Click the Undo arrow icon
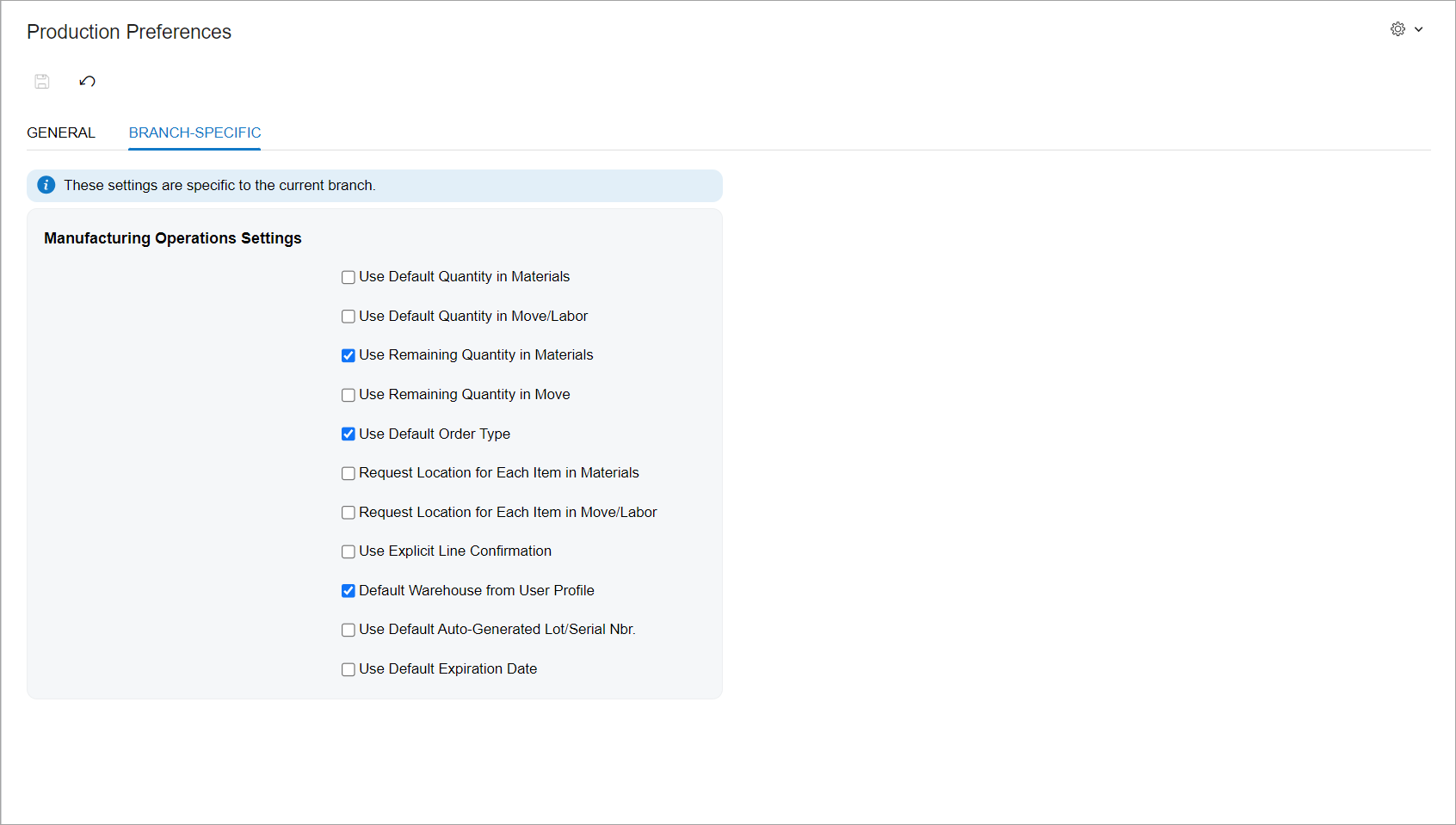The width and height of the screenshot is (1456, 825). pos(87,82)
